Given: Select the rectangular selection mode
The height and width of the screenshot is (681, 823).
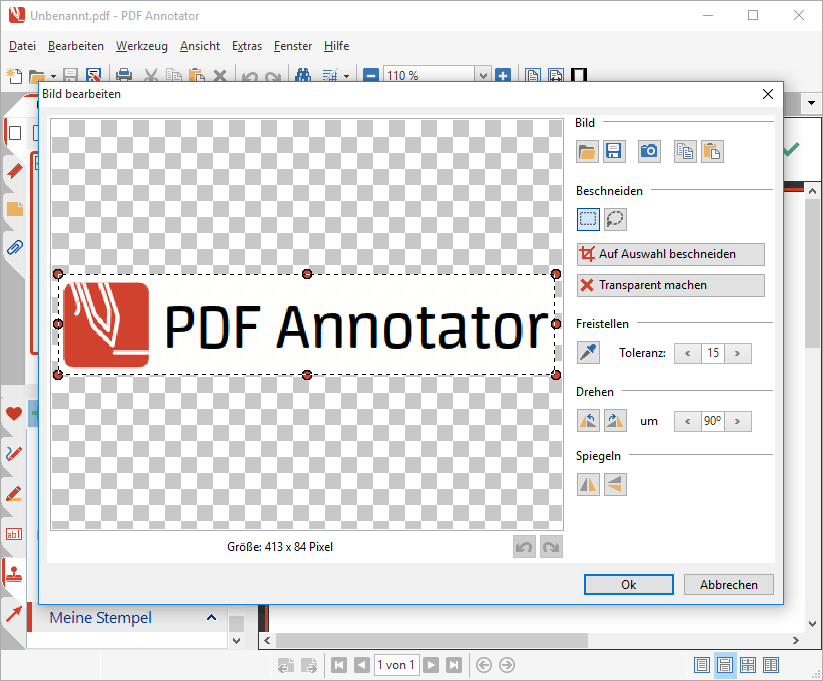Looking at the screenshot, I should pos(588,219).
